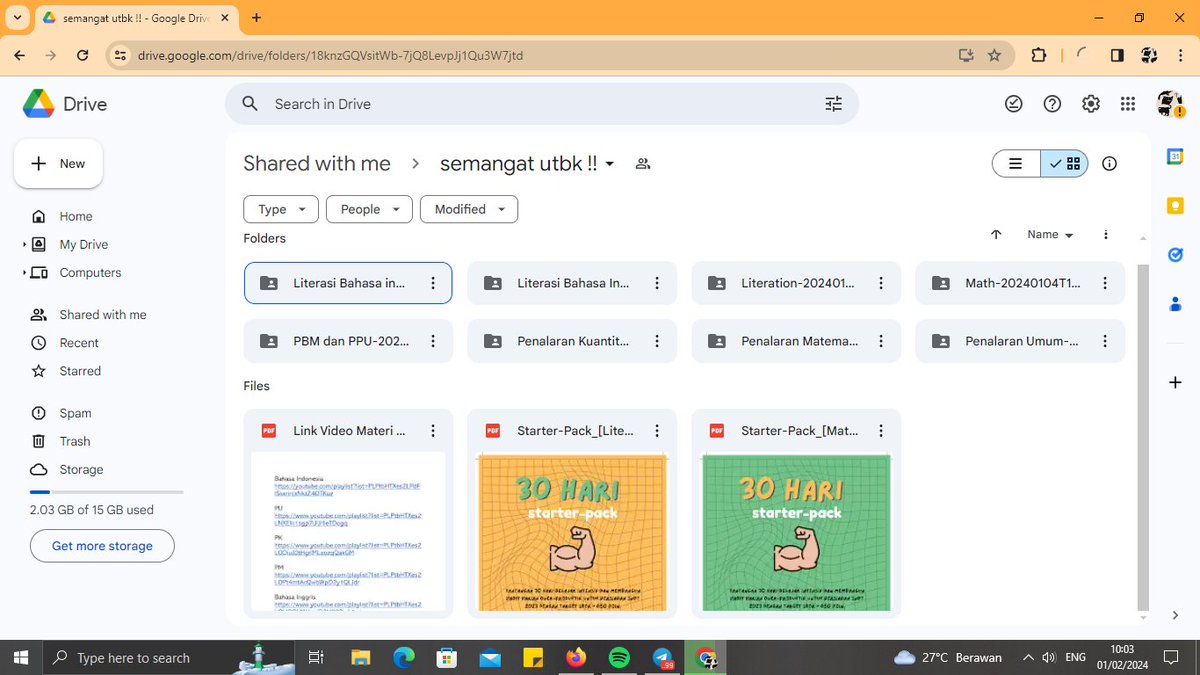Open the Drive settings gear
This screenshot has height=675, width=1200.
[1090, 104]
